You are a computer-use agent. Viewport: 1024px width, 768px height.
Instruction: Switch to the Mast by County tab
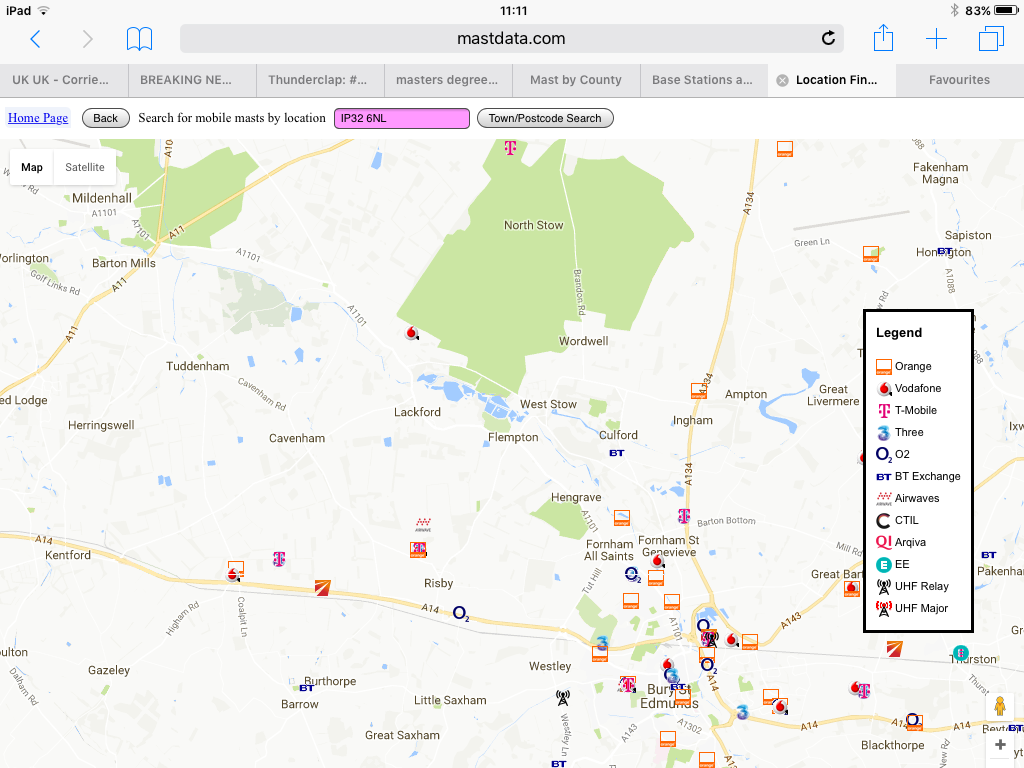tap(575, 80)
